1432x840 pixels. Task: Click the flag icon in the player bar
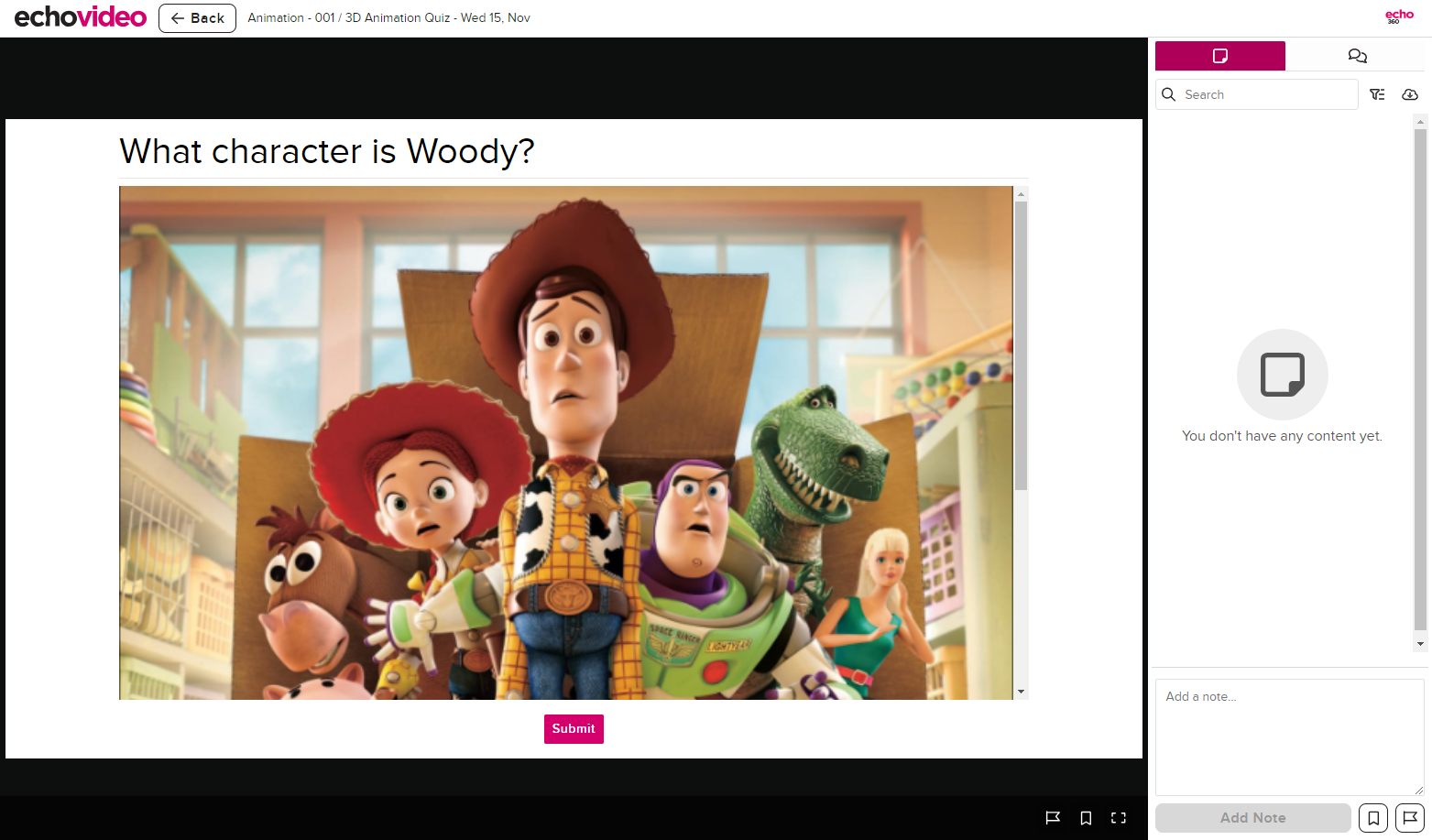click(x=1053, y=818)
